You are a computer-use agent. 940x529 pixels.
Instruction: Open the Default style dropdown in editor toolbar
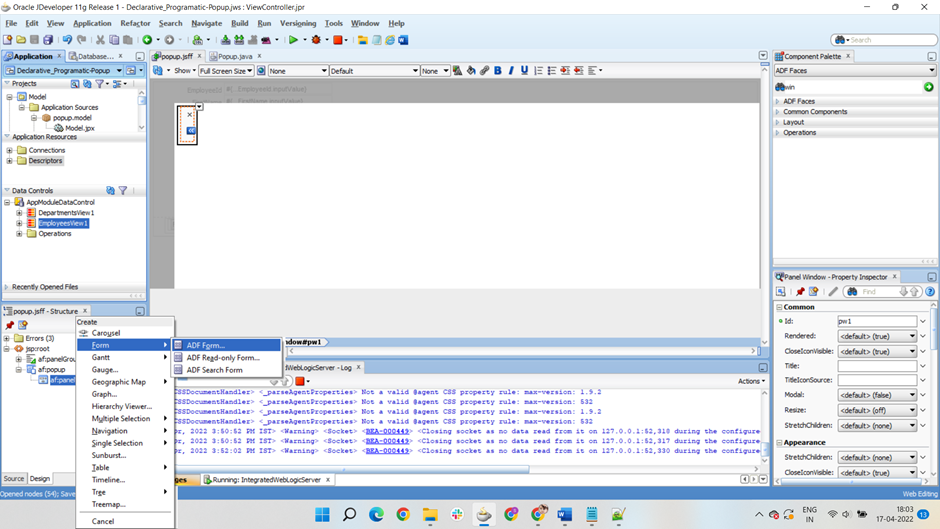374,71
